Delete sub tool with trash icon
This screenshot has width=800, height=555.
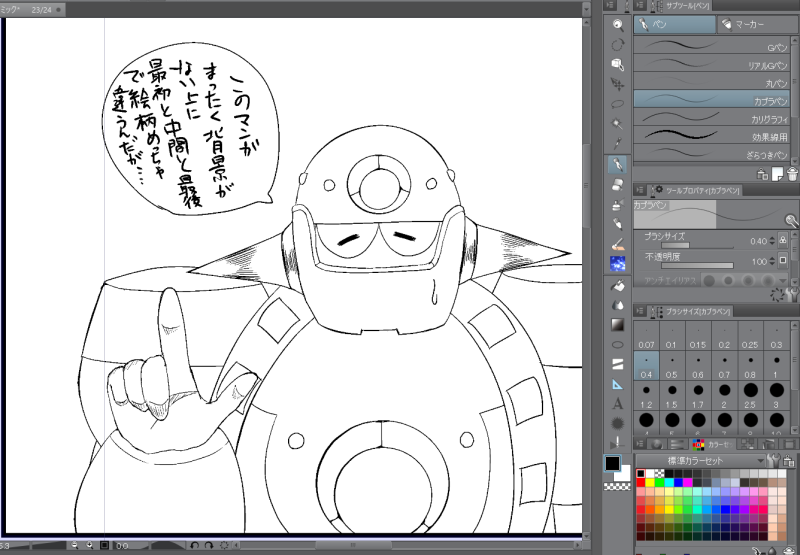click(792, 174)
